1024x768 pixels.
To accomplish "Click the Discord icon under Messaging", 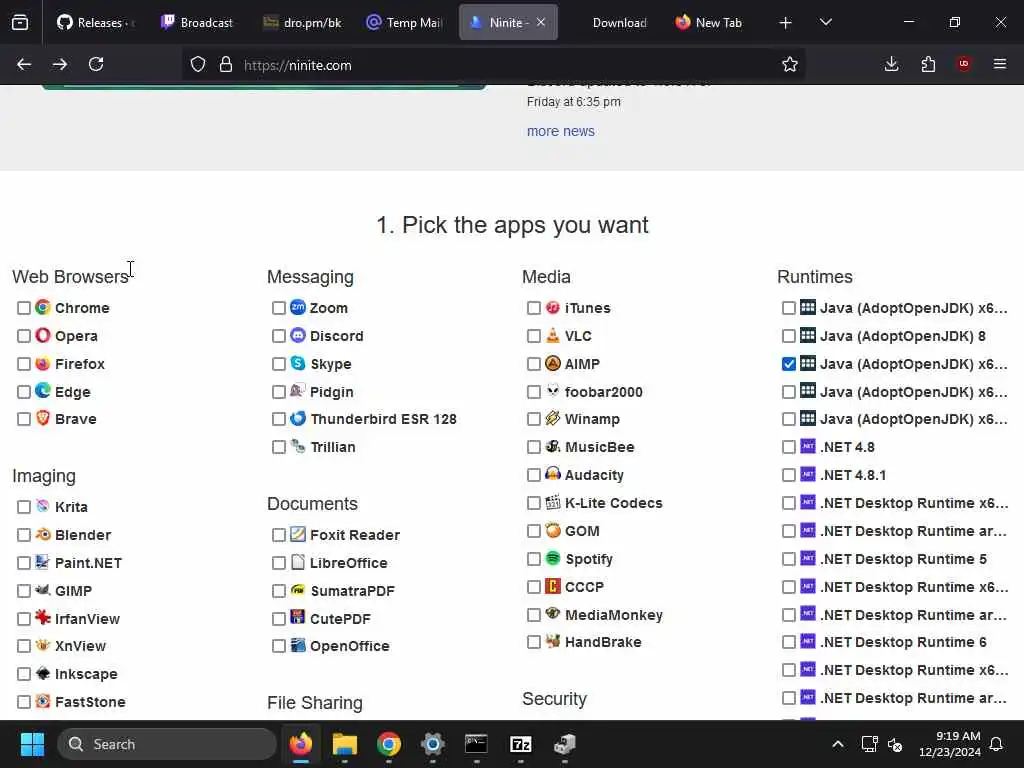I will 298,335.
